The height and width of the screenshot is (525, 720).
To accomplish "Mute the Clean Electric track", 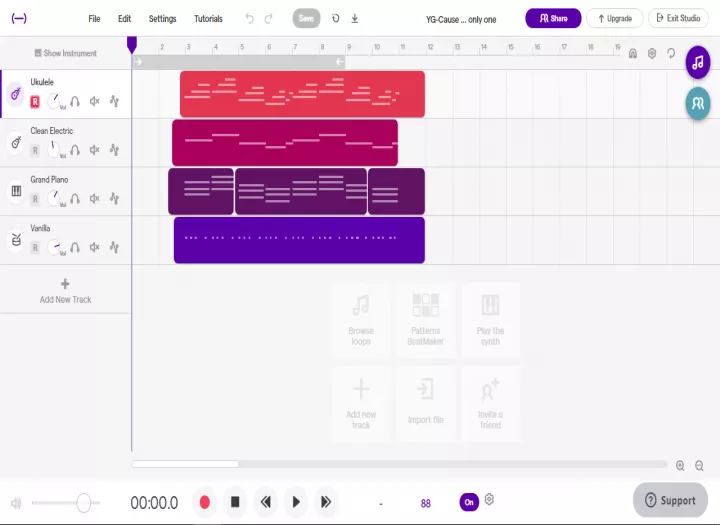I will [95, 150].
